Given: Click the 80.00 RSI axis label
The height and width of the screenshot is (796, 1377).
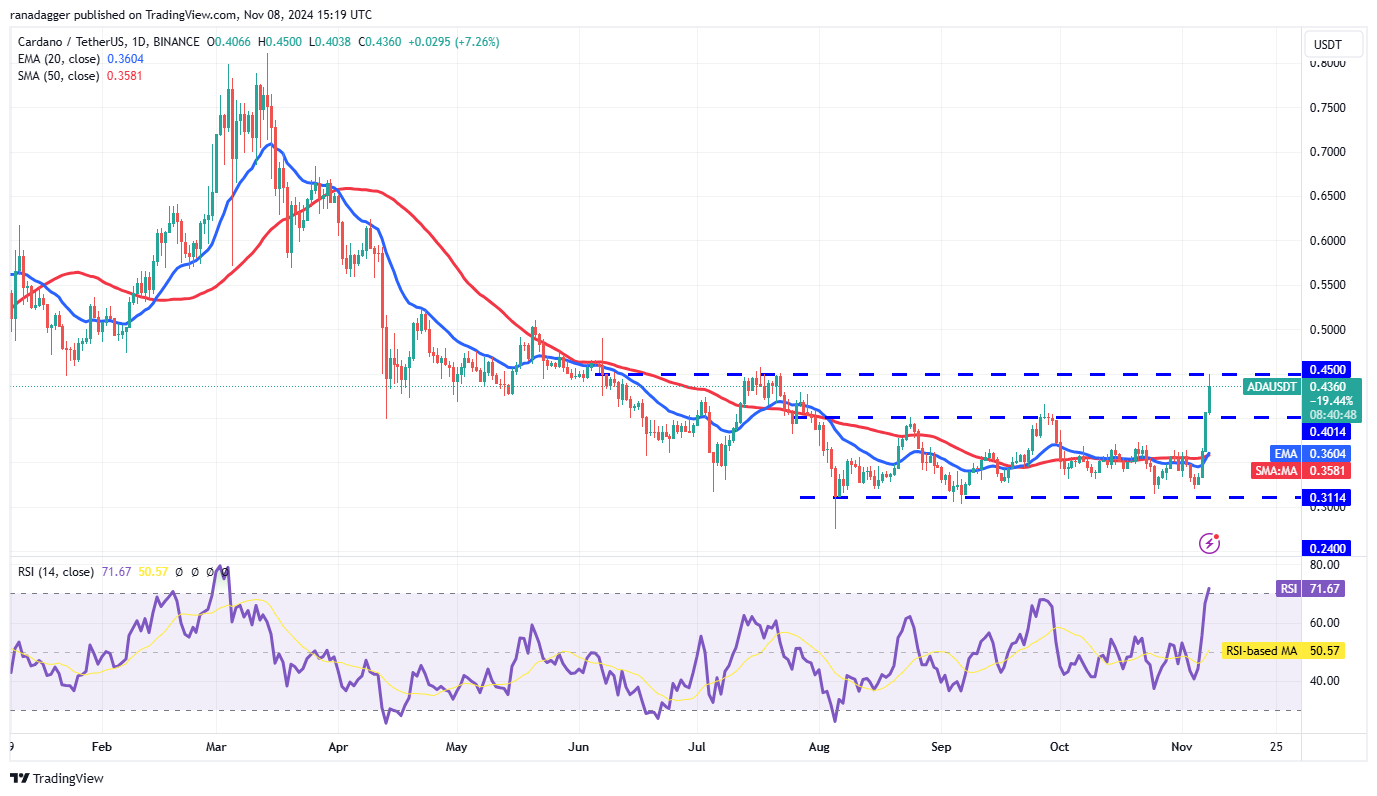Looking at the screenshot, I should coord(1326,564).
